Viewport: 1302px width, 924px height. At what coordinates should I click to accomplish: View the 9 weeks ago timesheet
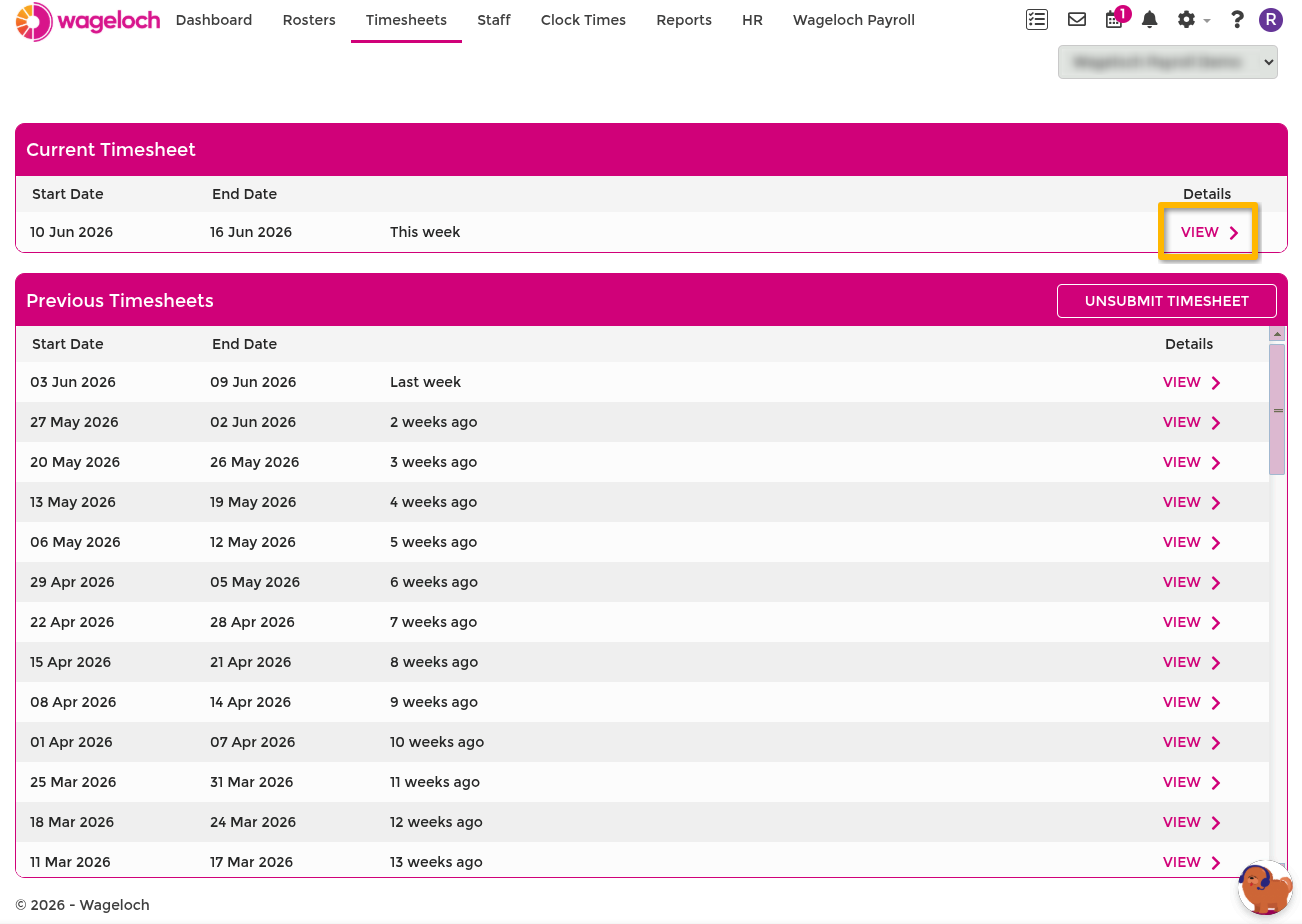click(x=1192, y=702)
